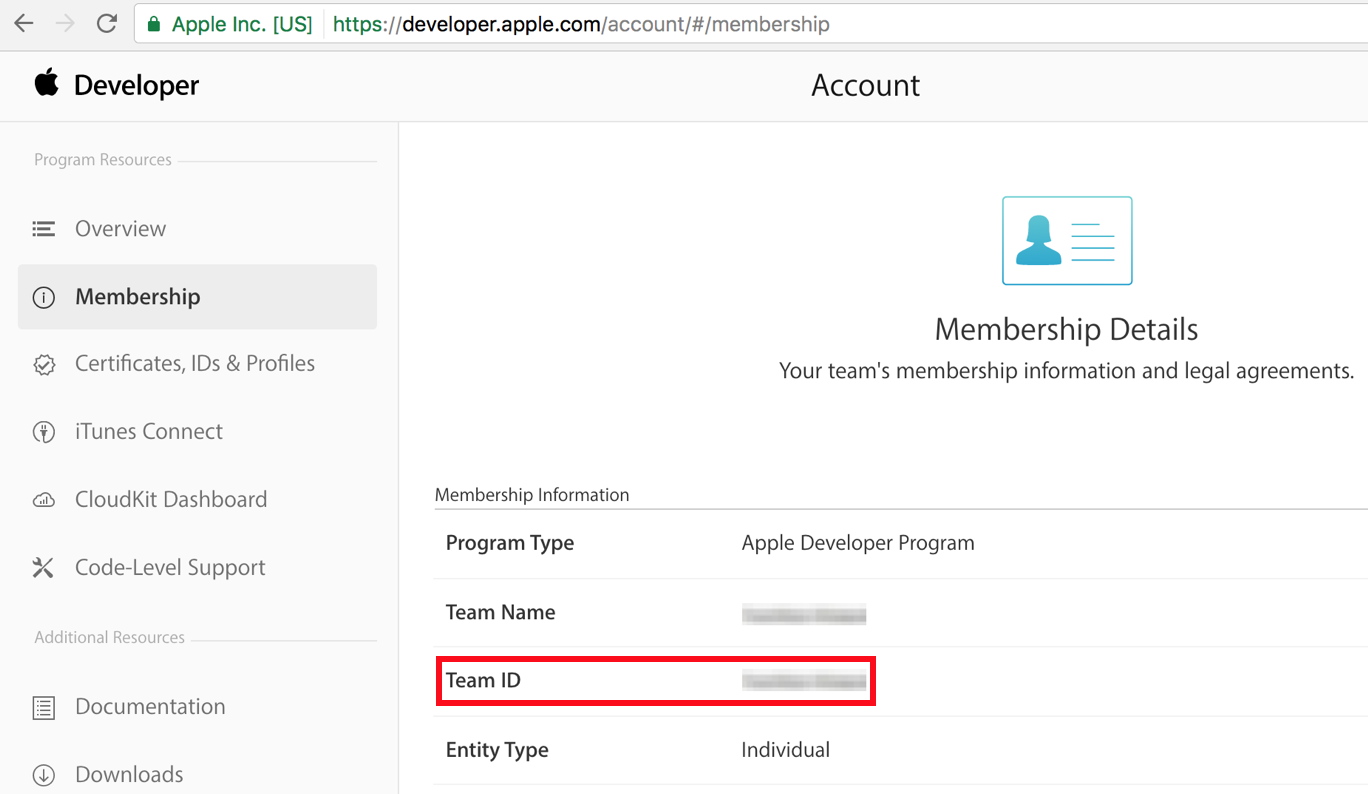The width and height of the screenshot is (1368, 794).
Task: Click the Certificates badge icon
Action: click(43, 365)
